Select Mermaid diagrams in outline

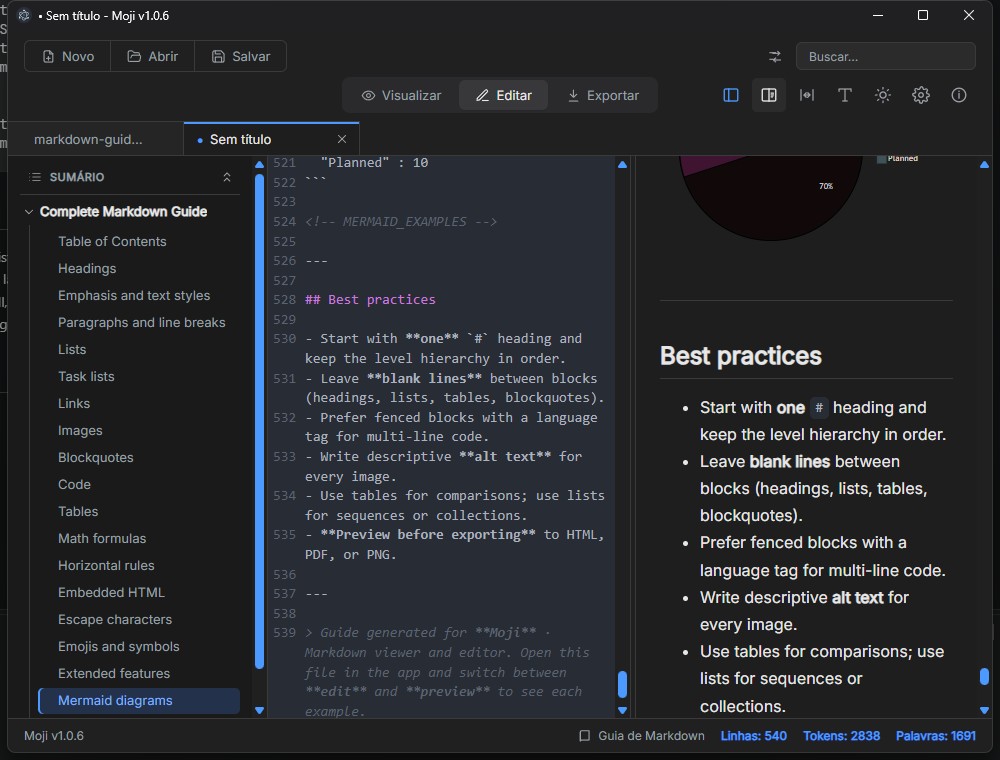click(139, 701)
